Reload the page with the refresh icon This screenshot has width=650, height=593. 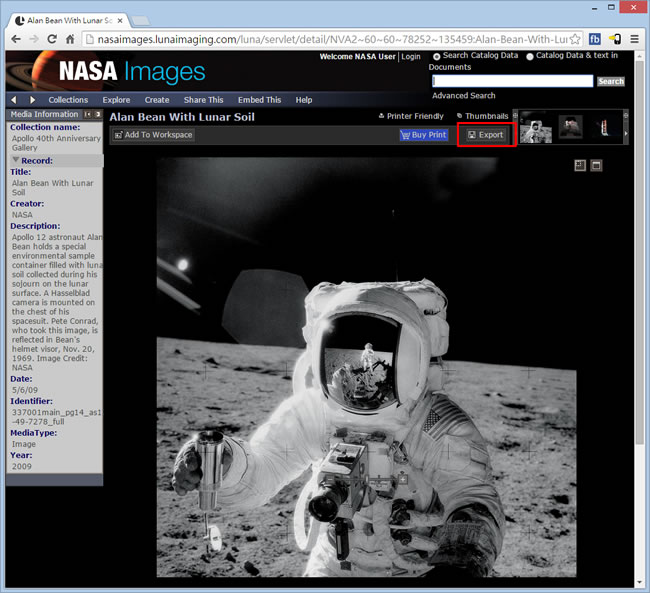[52, 39]
